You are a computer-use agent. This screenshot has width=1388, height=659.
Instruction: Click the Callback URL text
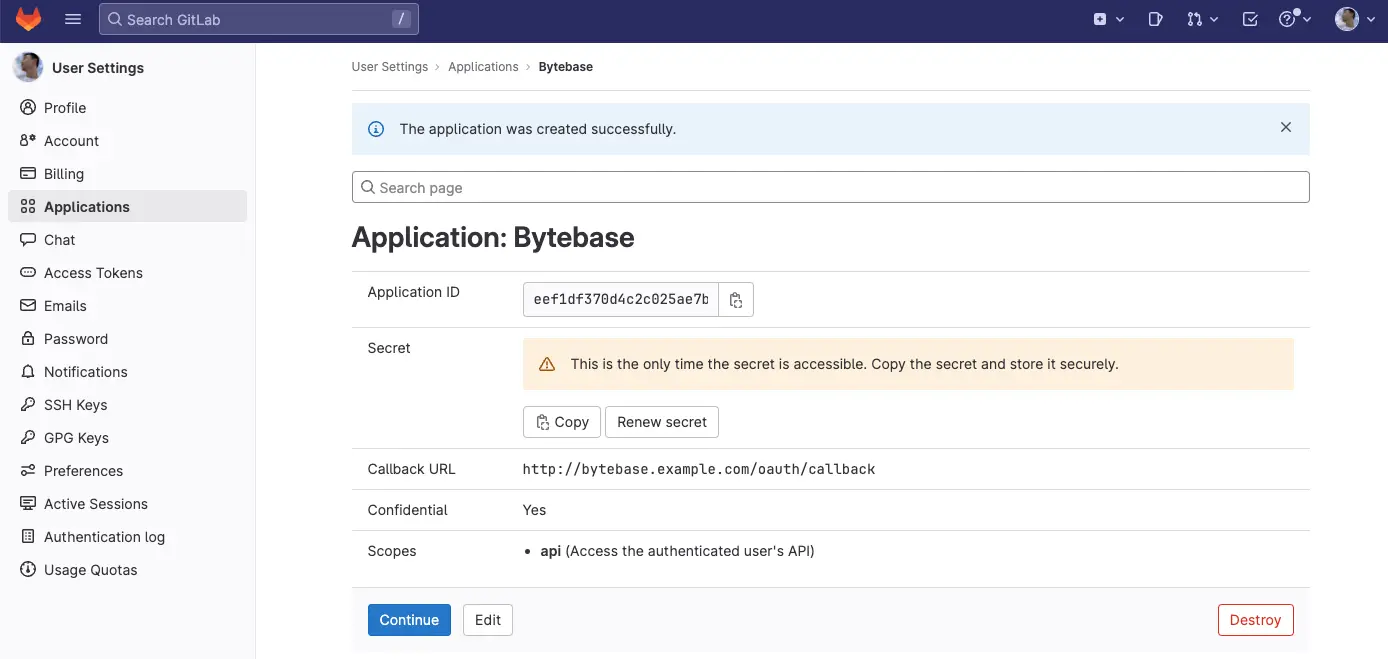pos(699,469)
